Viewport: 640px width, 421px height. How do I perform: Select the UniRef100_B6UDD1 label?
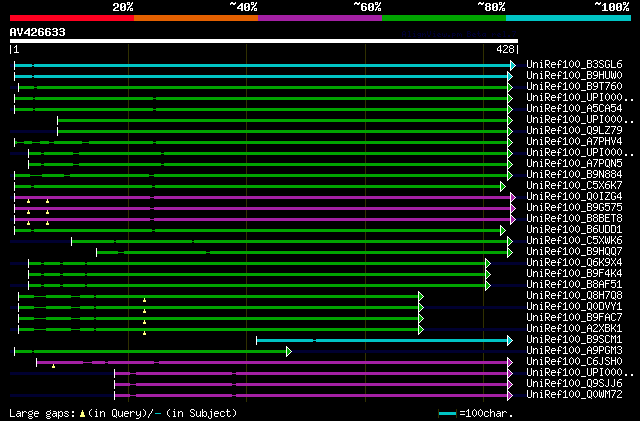(x=574, y=230)
